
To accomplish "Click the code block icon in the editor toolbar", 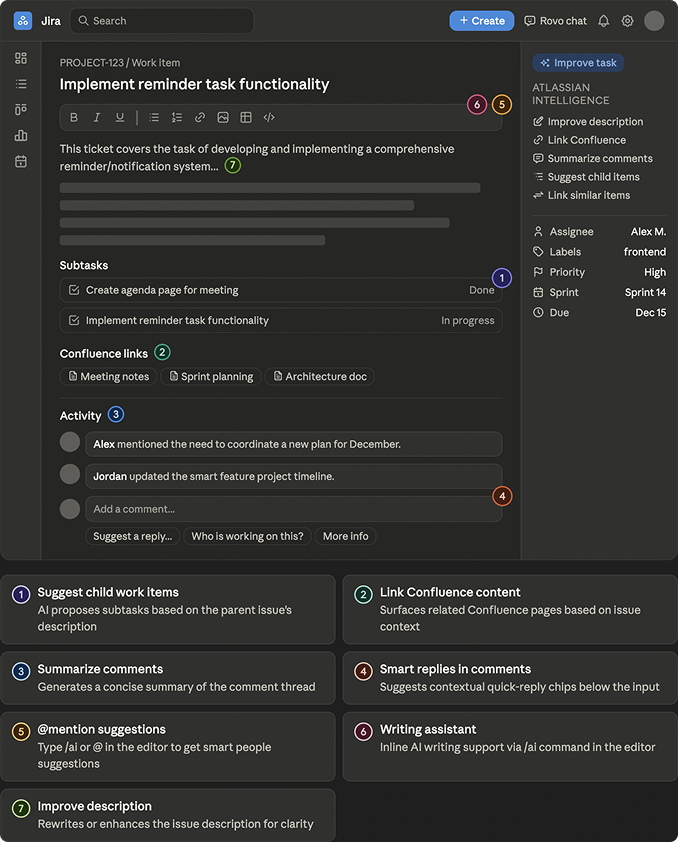I will 269,118.
